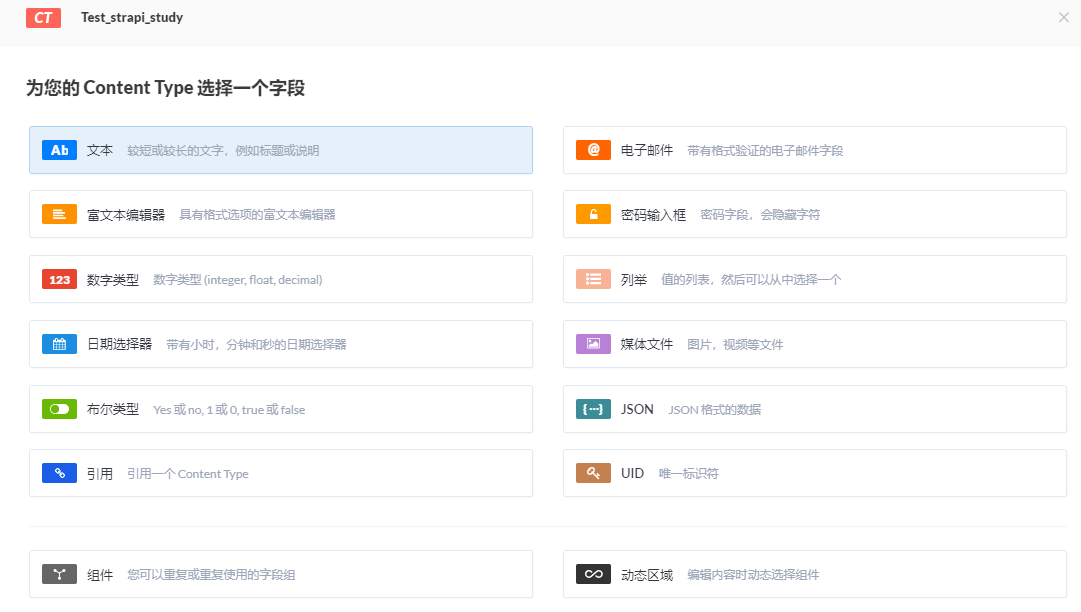Click the lock icon for 密码输入框
Image resolution: width=1081 pixels, height=612 pixels.
593,214
